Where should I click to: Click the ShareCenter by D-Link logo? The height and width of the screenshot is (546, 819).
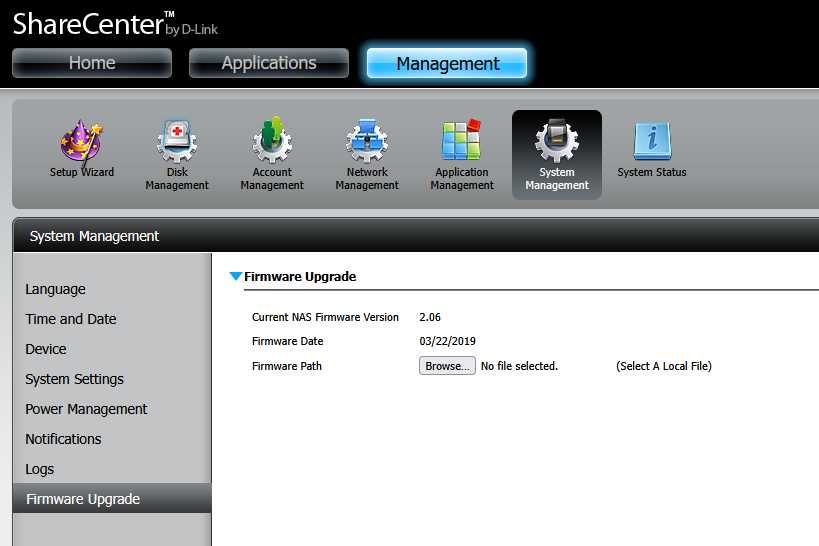[x=115, y=24]
